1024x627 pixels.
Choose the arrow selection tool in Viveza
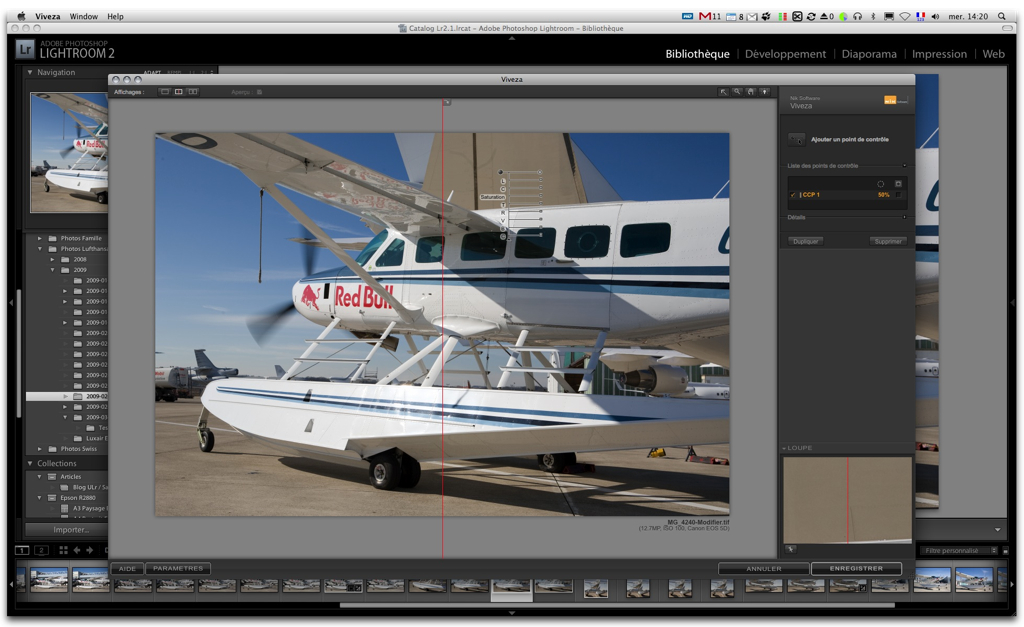point(724,92)
